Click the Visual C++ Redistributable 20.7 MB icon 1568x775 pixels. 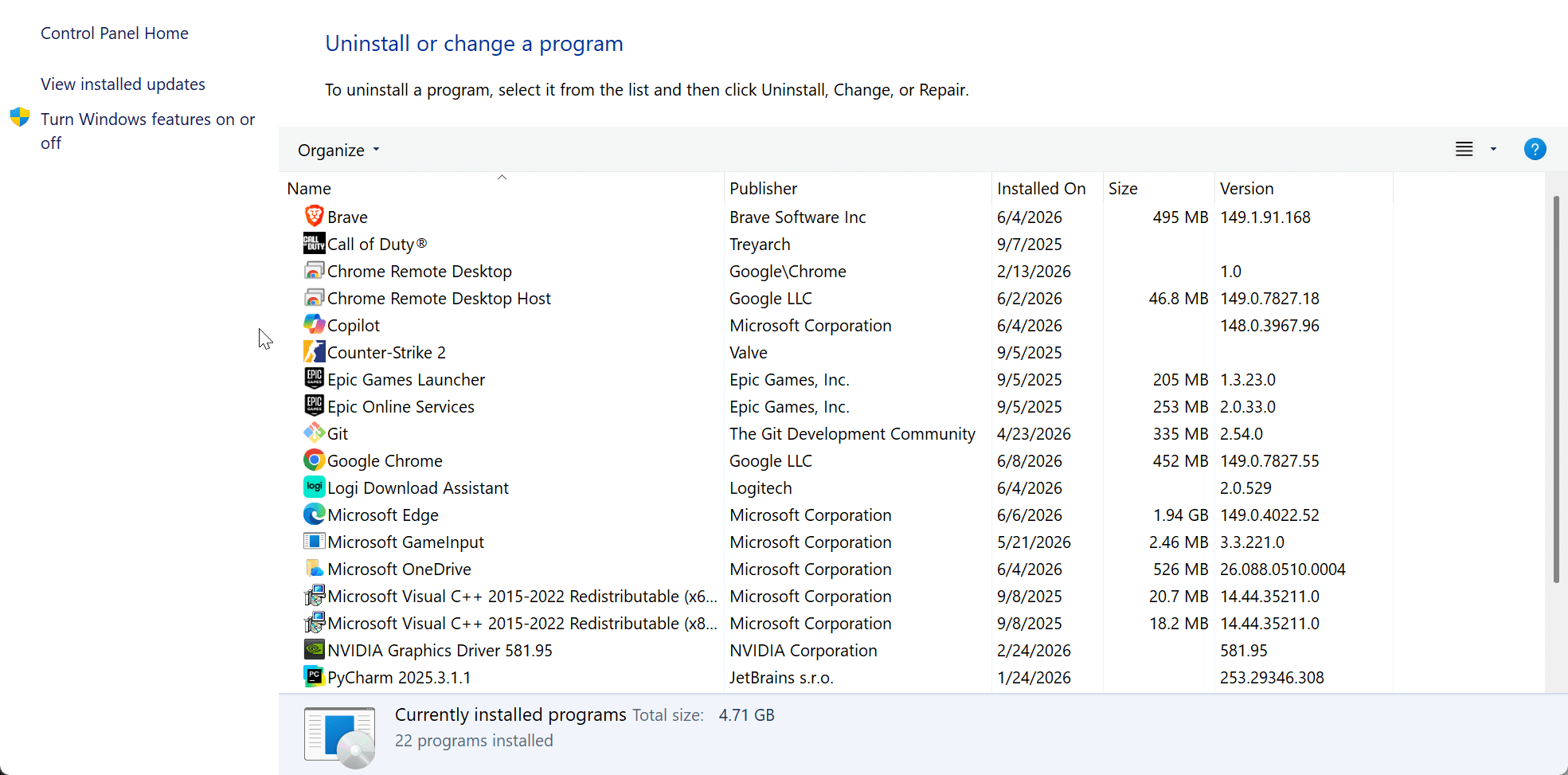315,595
